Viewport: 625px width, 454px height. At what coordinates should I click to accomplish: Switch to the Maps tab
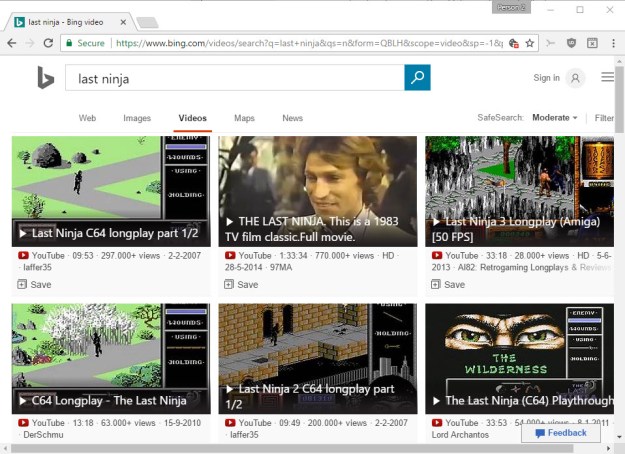tap(244, 118)
